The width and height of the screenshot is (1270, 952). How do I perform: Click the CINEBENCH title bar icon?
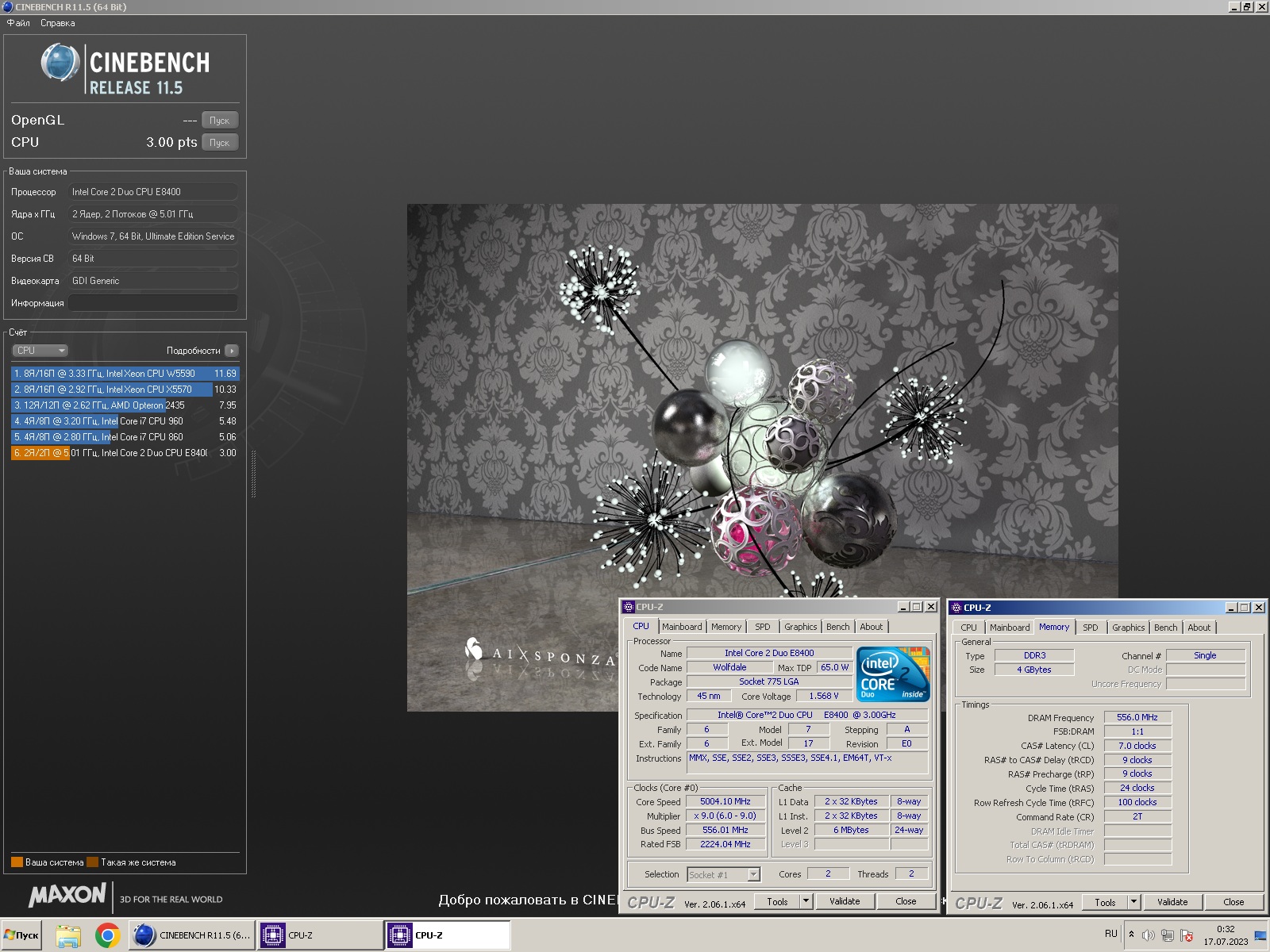8,6
